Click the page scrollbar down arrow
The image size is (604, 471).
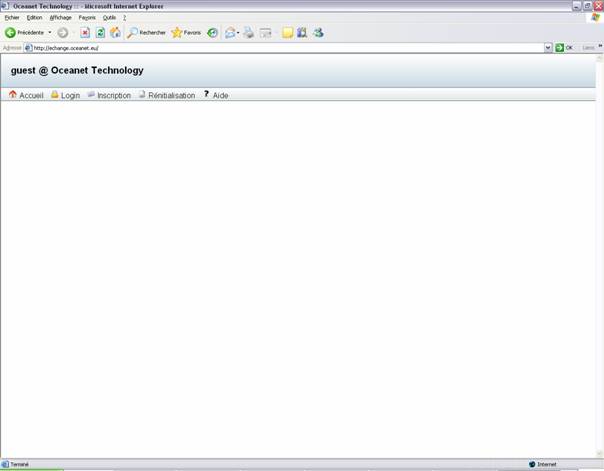click(x=600, y=454)
